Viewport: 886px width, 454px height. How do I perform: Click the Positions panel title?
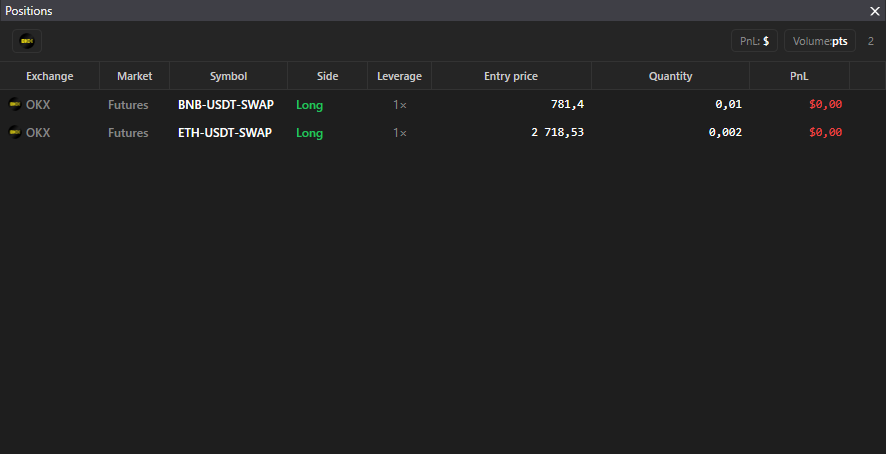(29, 11)
